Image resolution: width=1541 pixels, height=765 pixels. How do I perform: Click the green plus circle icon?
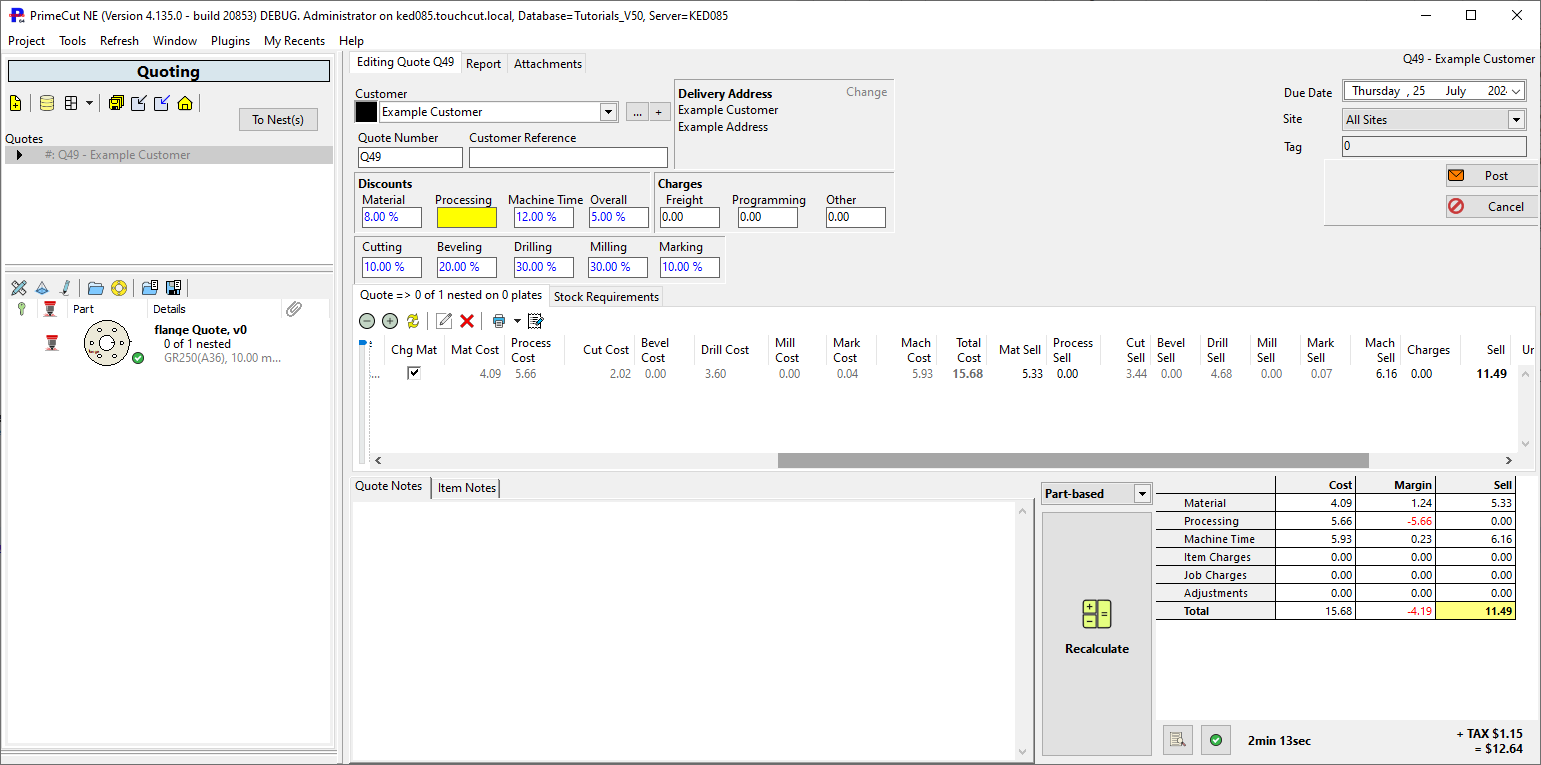coord(390,321)
